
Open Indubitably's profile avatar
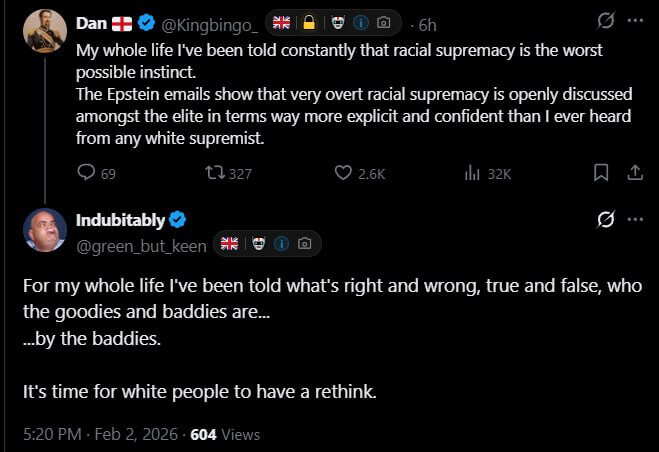pos(44,231)
